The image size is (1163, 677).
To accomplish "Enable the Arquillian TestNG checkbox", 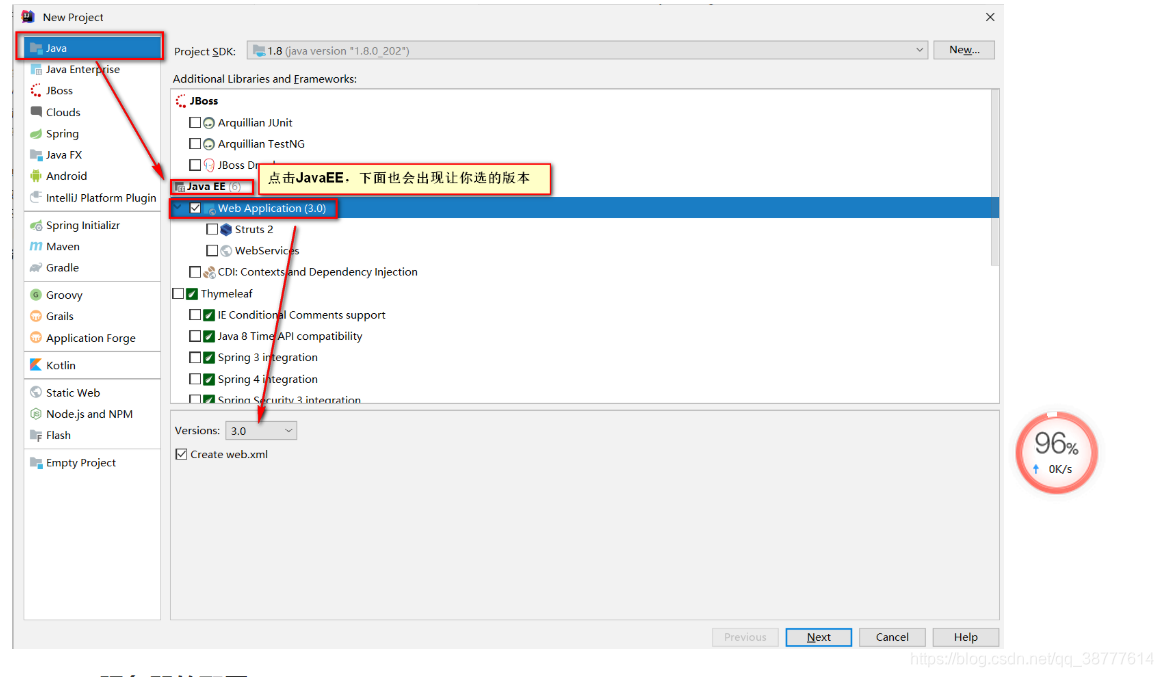I will point(195,144).
